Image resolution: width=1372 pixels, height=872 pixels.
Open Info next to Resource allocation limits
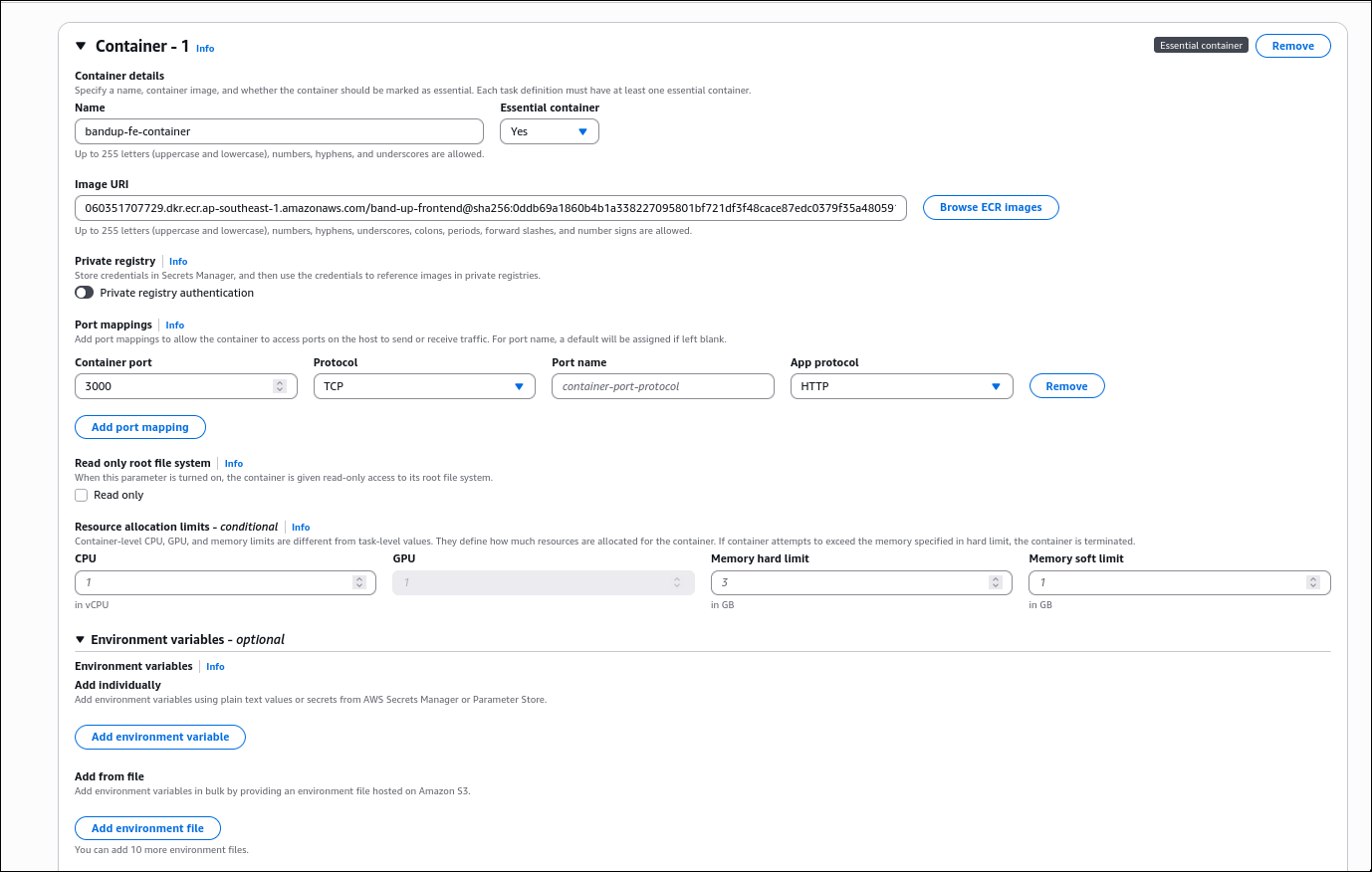point(300,527)
